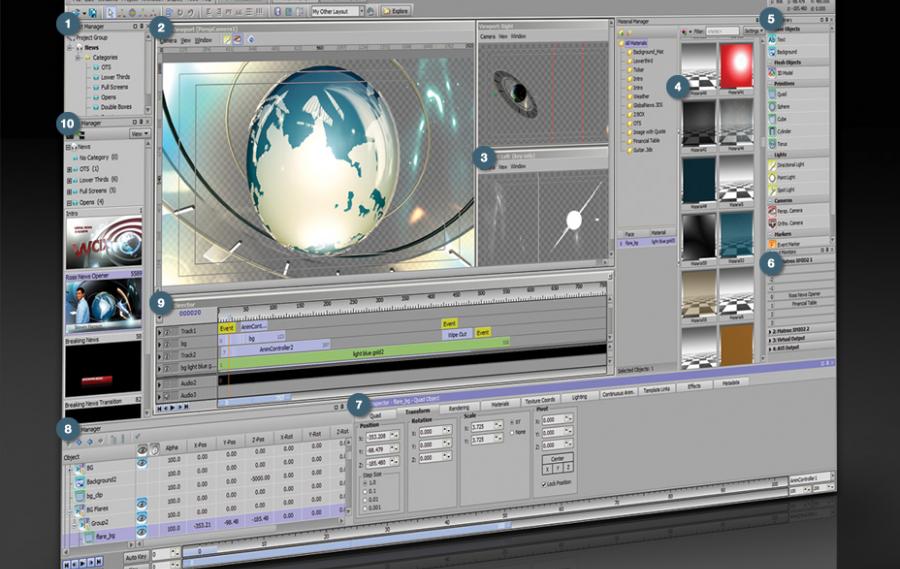The width and height of the screenshot is (900, 569).
Task: Select the arrow pointer tool in main toolbar
Action: pyautogui.click(x=111, y=11)
